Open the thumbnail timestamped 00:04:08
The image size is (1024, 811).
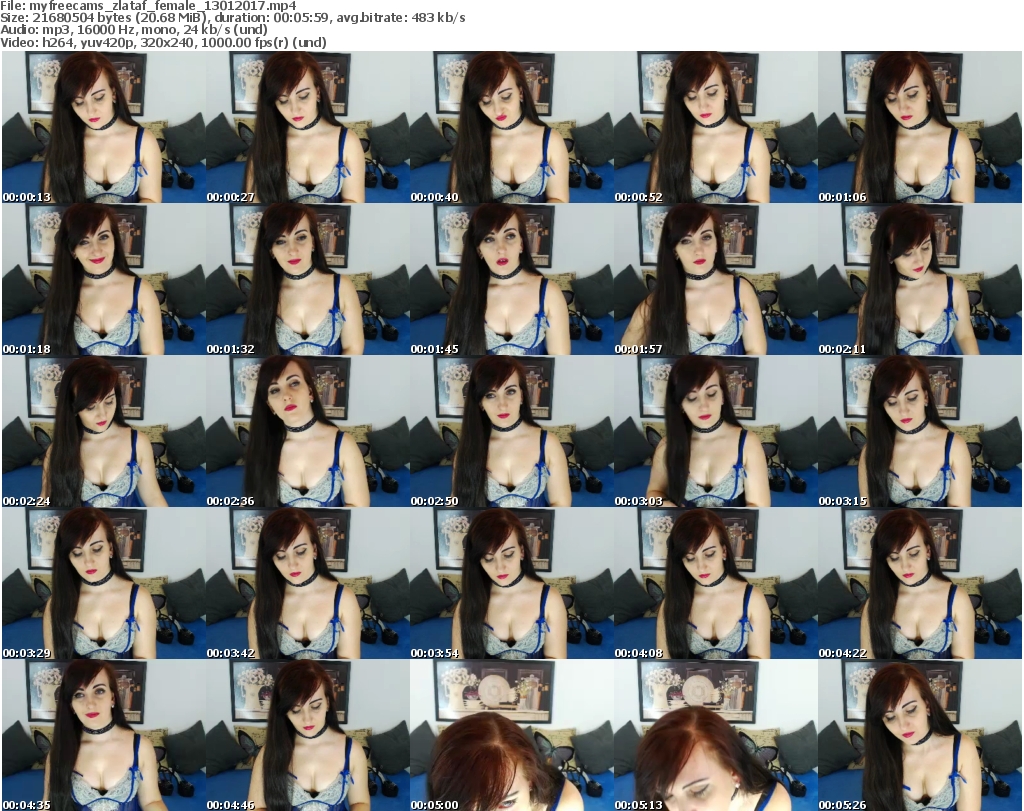pyautogui.click(x=715, y=584)
